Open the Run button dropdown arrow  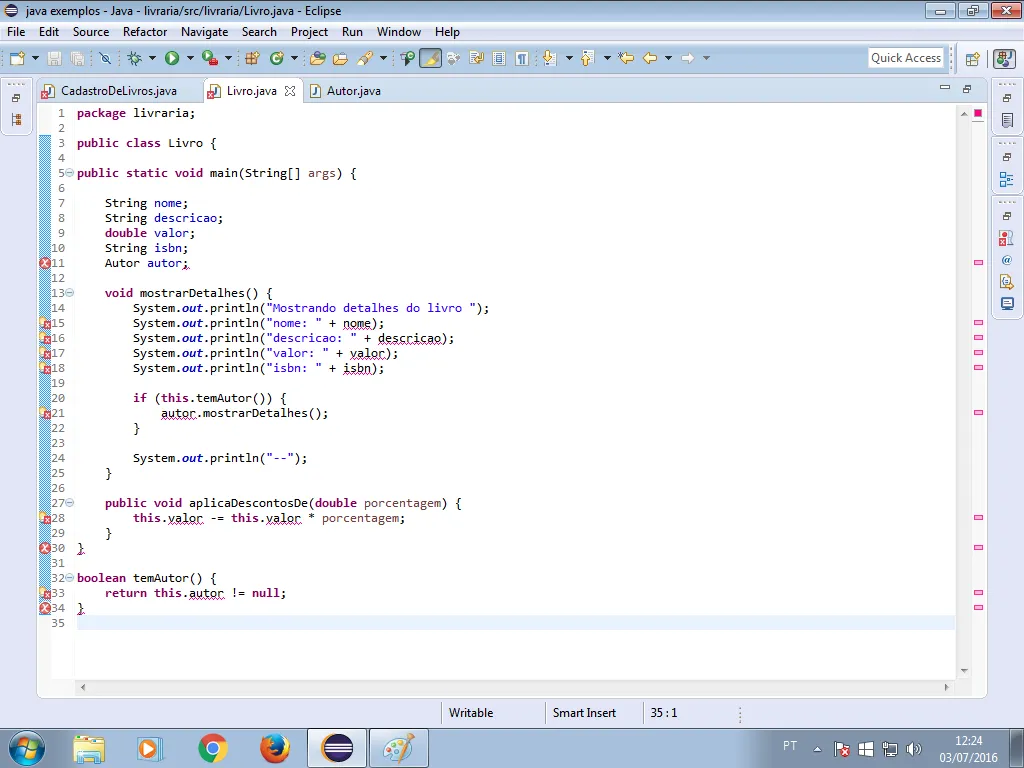pos(188,59)
